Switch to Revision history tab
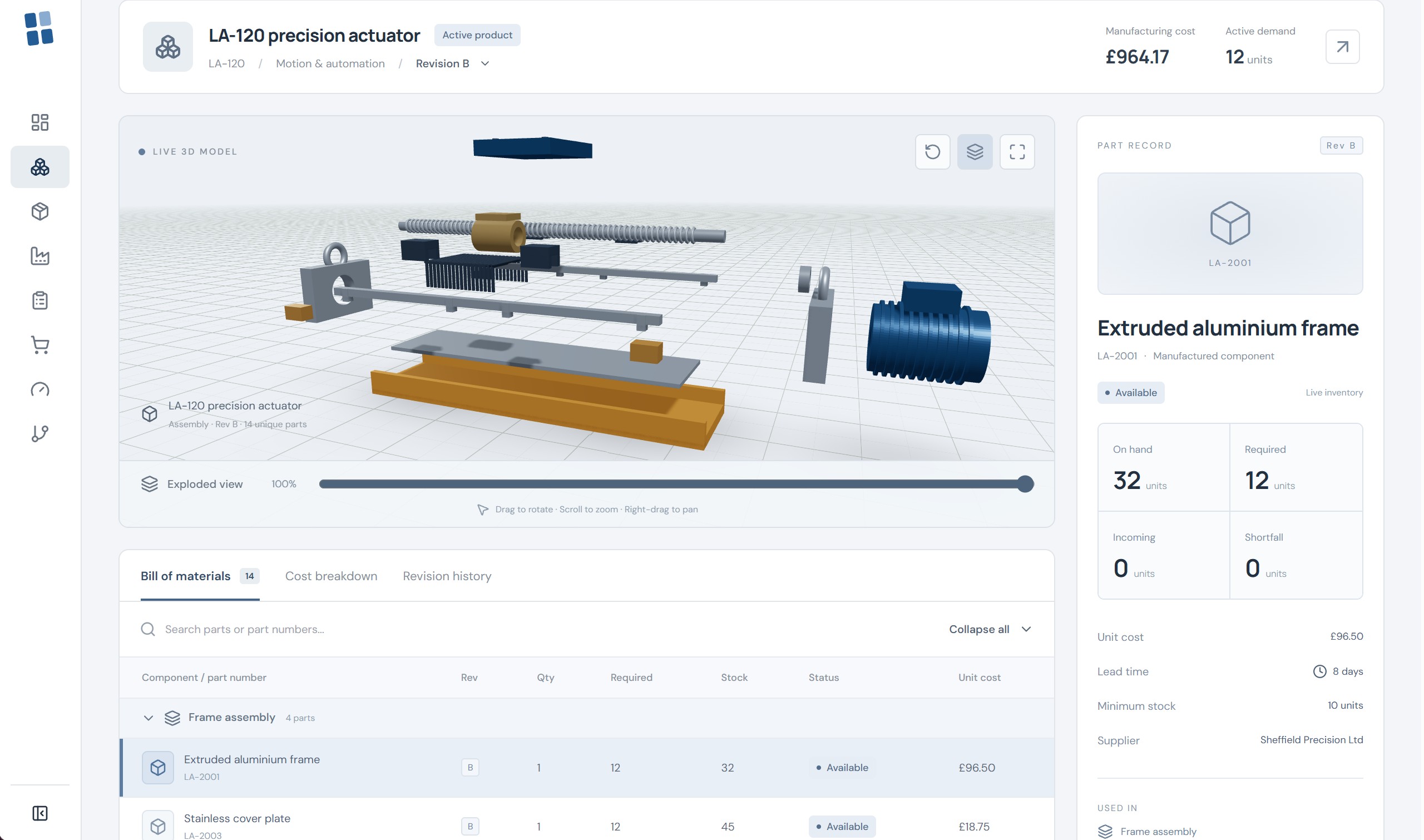The height and width of the screenshot is (840, 1424). (x=447, y=576)
